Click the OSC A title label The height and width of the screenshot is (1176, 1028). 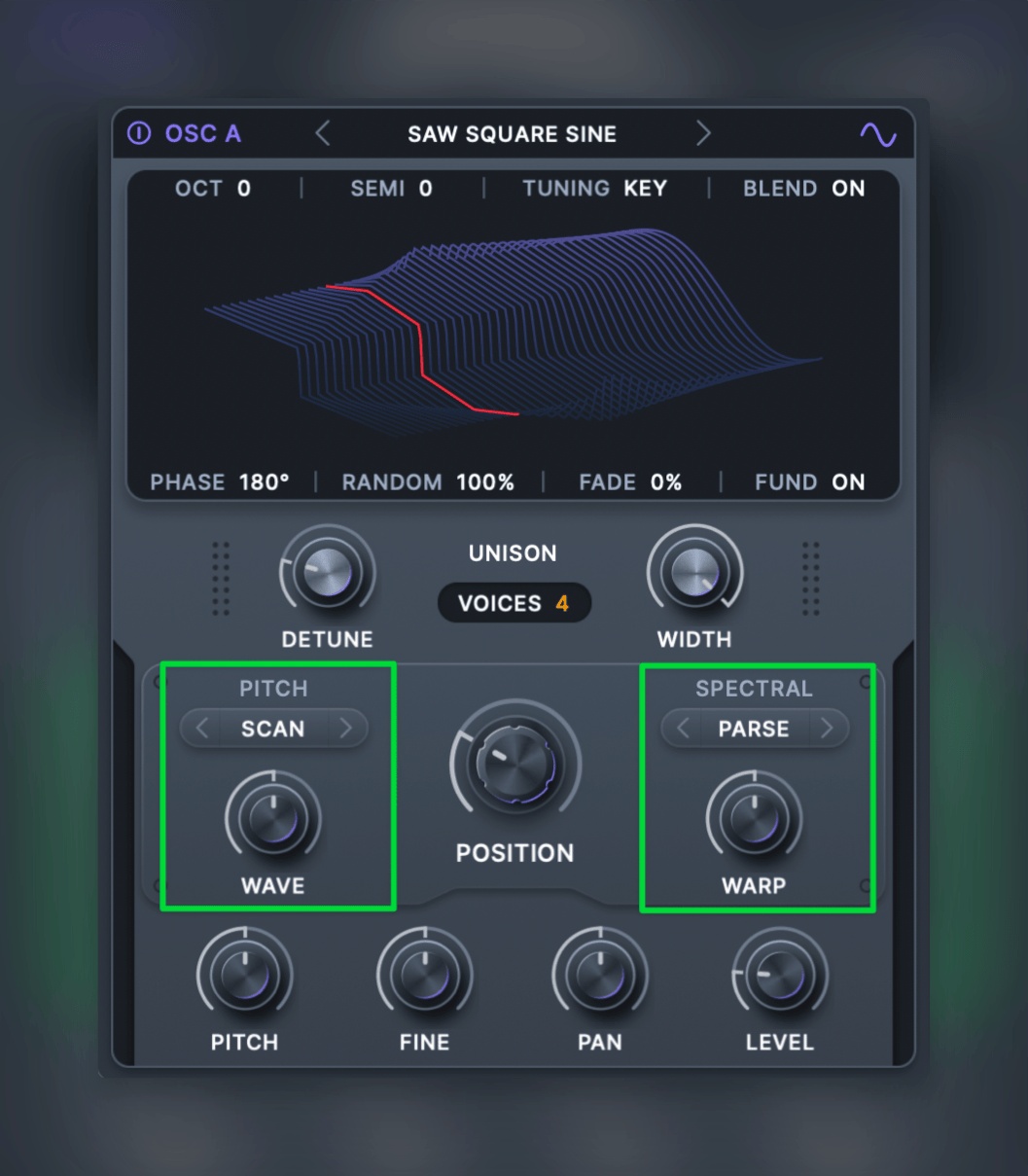pyautogui.click(x=203, y=133)
